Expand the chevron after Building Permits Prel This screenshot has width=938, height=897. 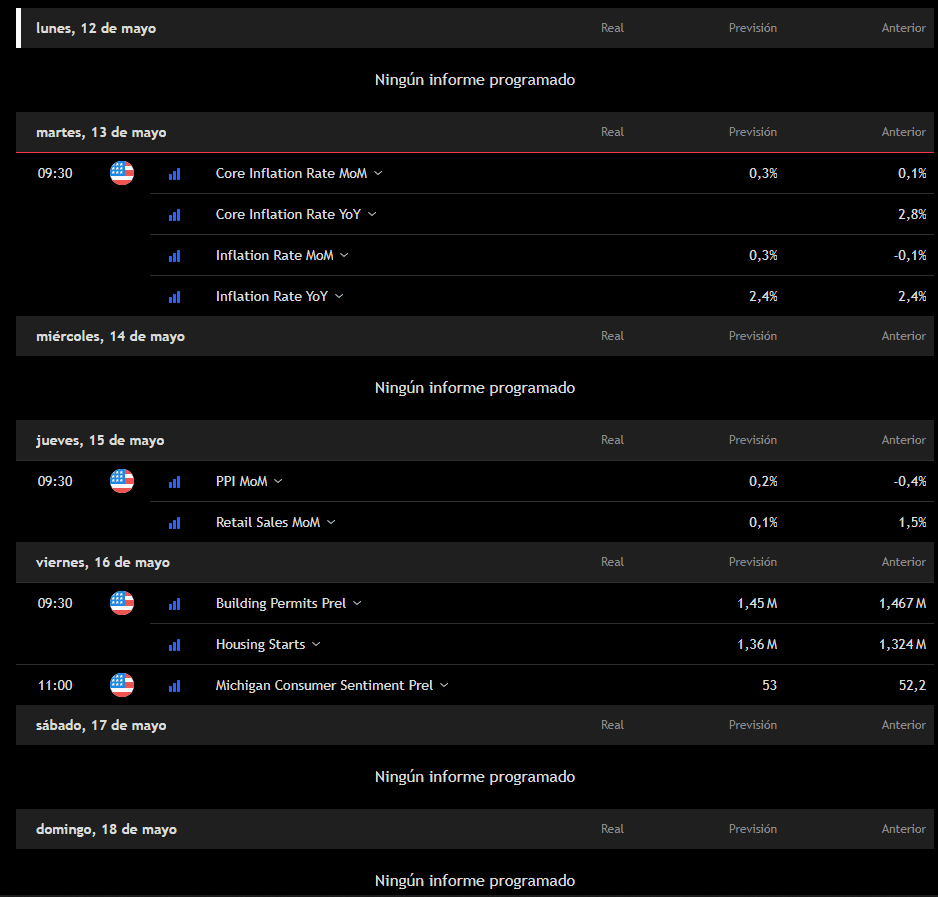pyautogui.click(x=357, y=603)
